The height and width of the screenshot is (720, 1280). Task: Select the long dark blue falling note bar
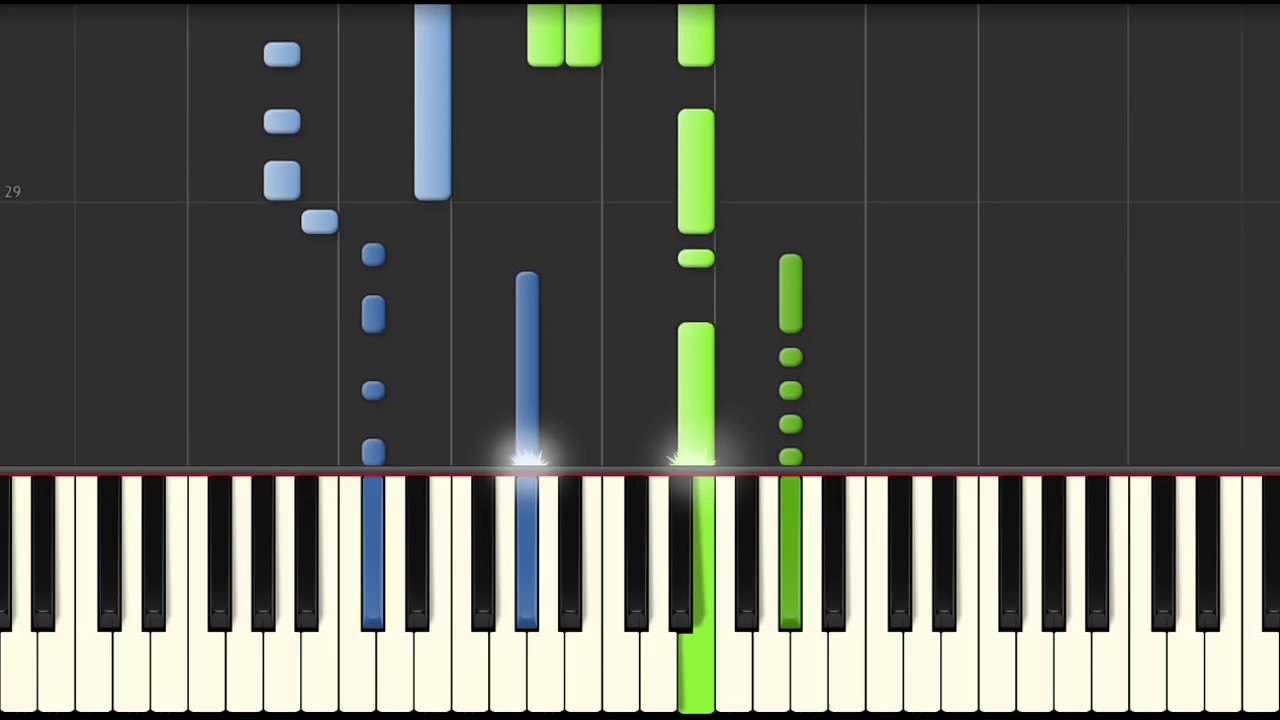[x=527, y=368]
